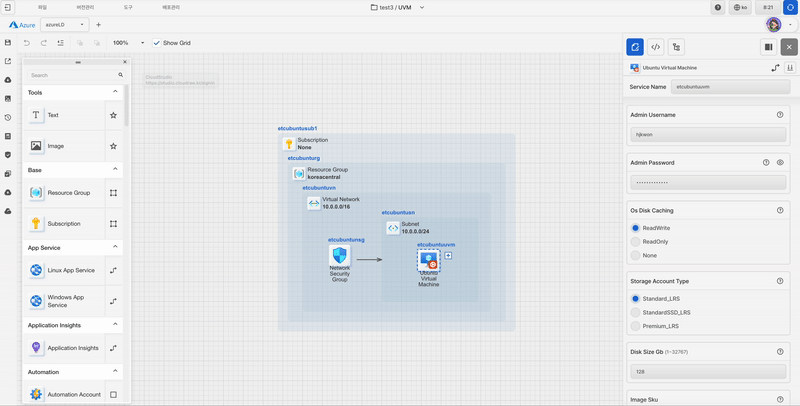Click the Network Security Group icon on the canvas
The height and width of the screenshot is (406, 800).
tap(339, 256)
